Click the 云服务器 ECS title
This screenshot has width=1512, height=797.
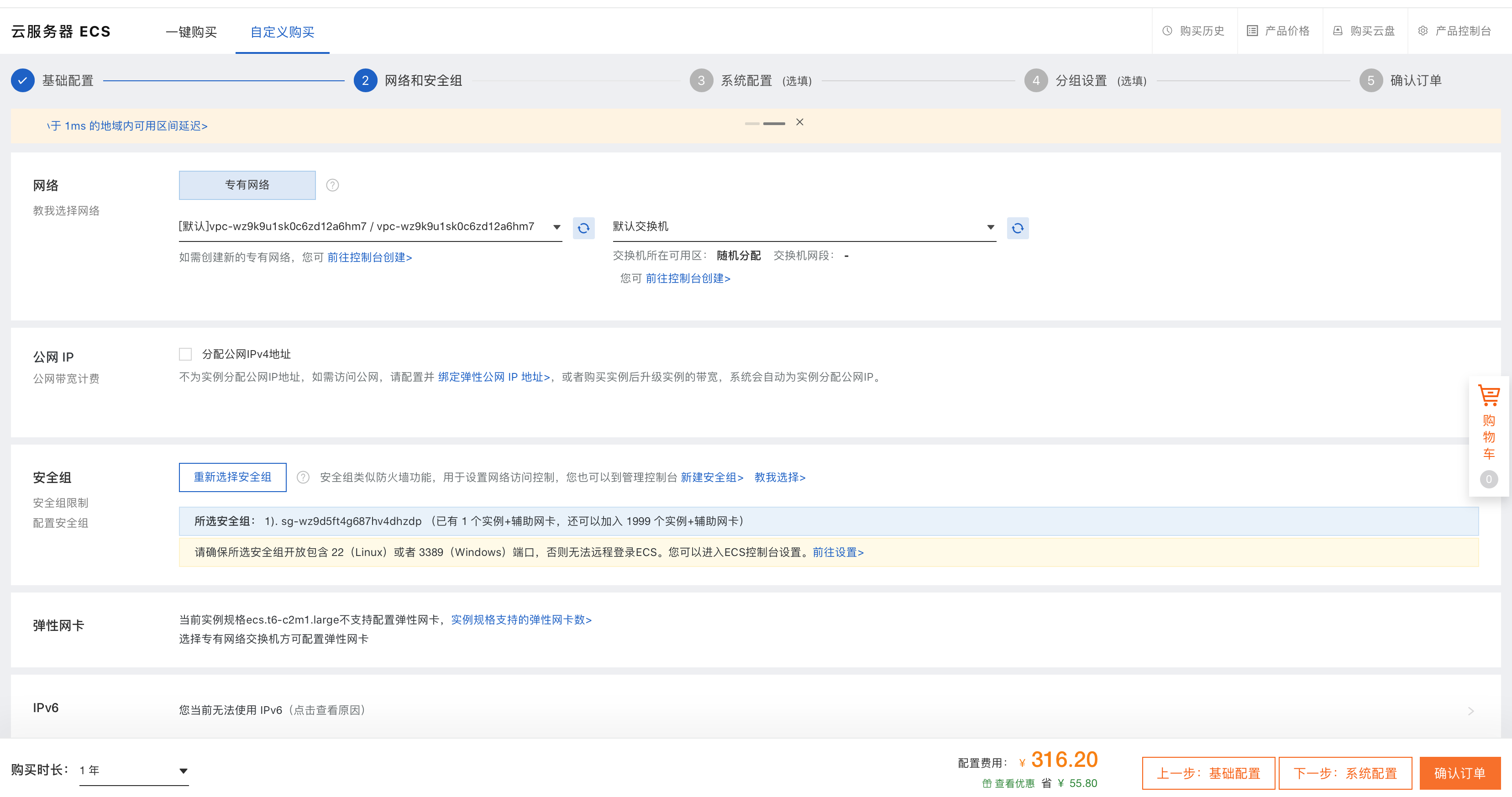[61, 31]
